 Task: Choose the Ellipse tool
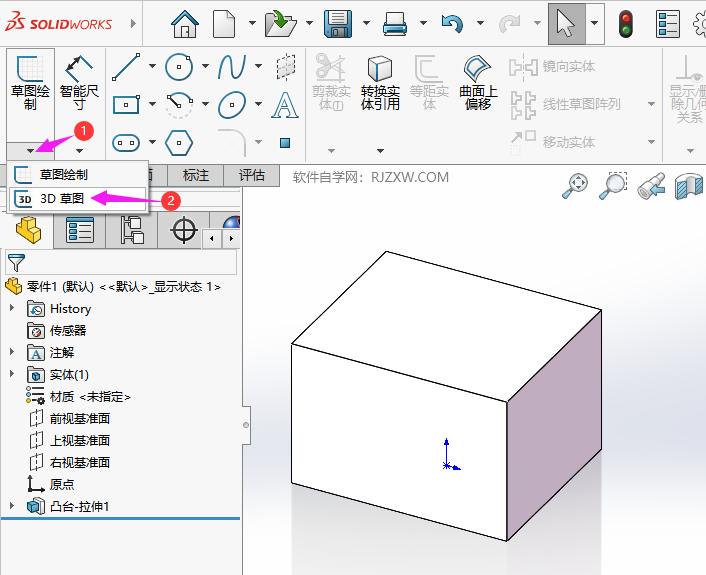pos(232,105)
